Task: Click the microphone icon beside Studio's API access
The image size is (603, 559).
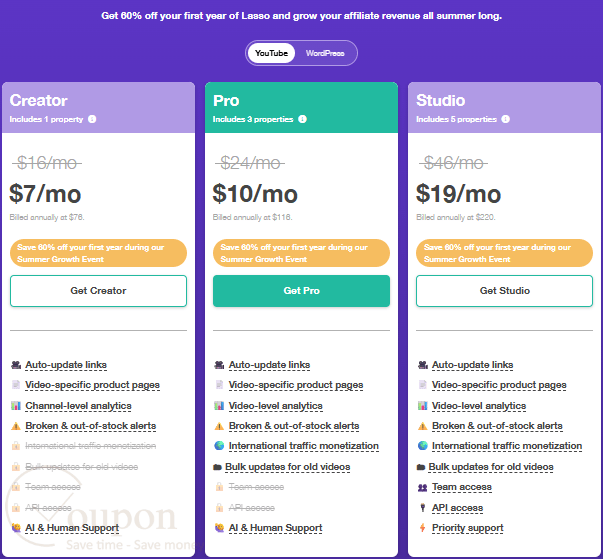Action: pyautogui.click(x=423, y=508)
